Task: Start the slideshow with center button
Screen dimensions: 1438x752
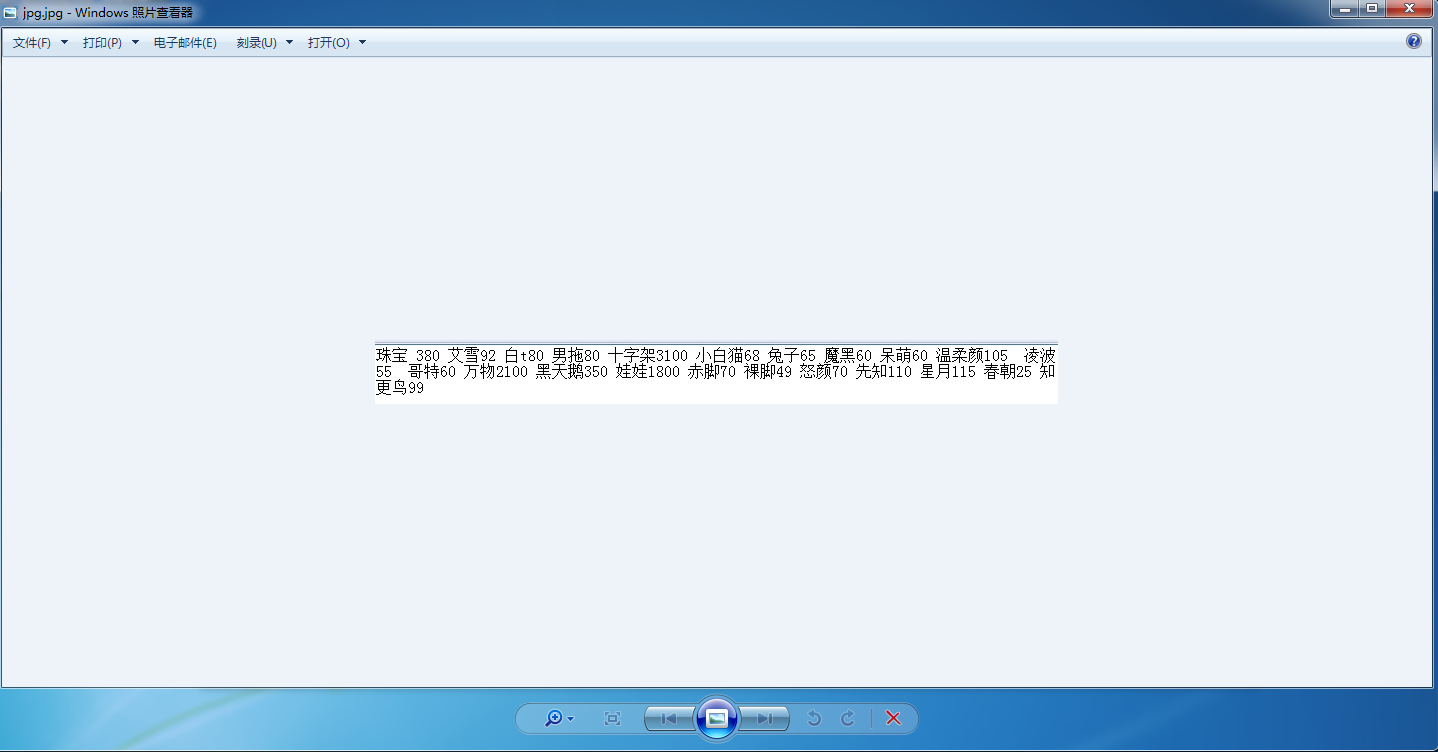Action: coord(717,718)
